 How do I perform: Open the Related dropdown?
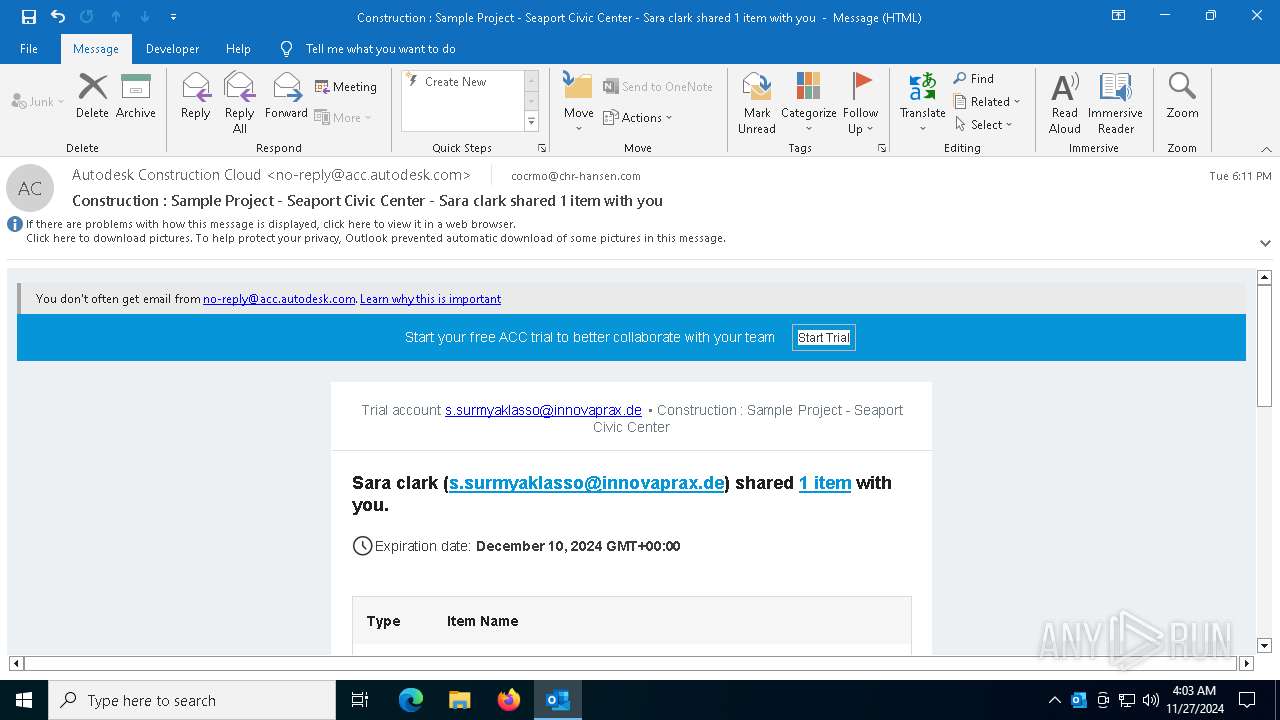tap(987, 102)
